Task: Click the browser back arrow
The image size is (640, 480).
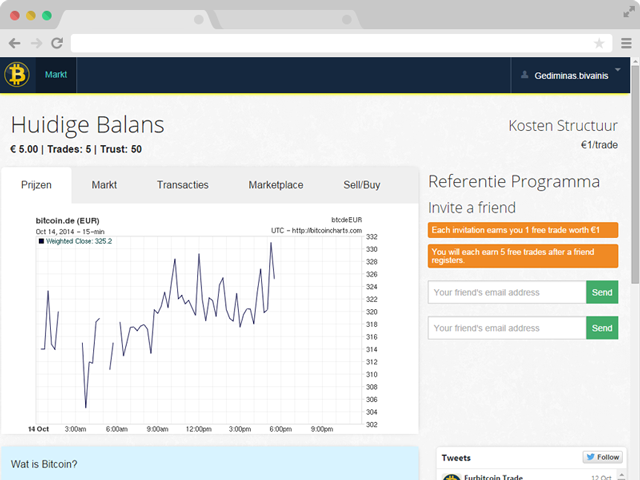Action: point(14,43)
